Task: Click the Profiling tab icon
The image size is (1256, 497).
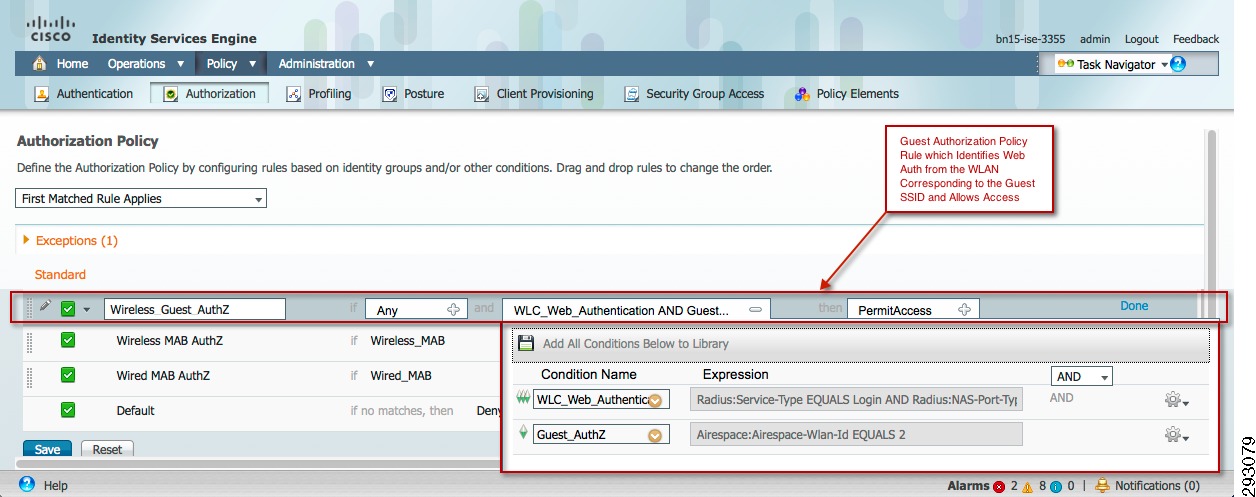Action: [293, 94]
